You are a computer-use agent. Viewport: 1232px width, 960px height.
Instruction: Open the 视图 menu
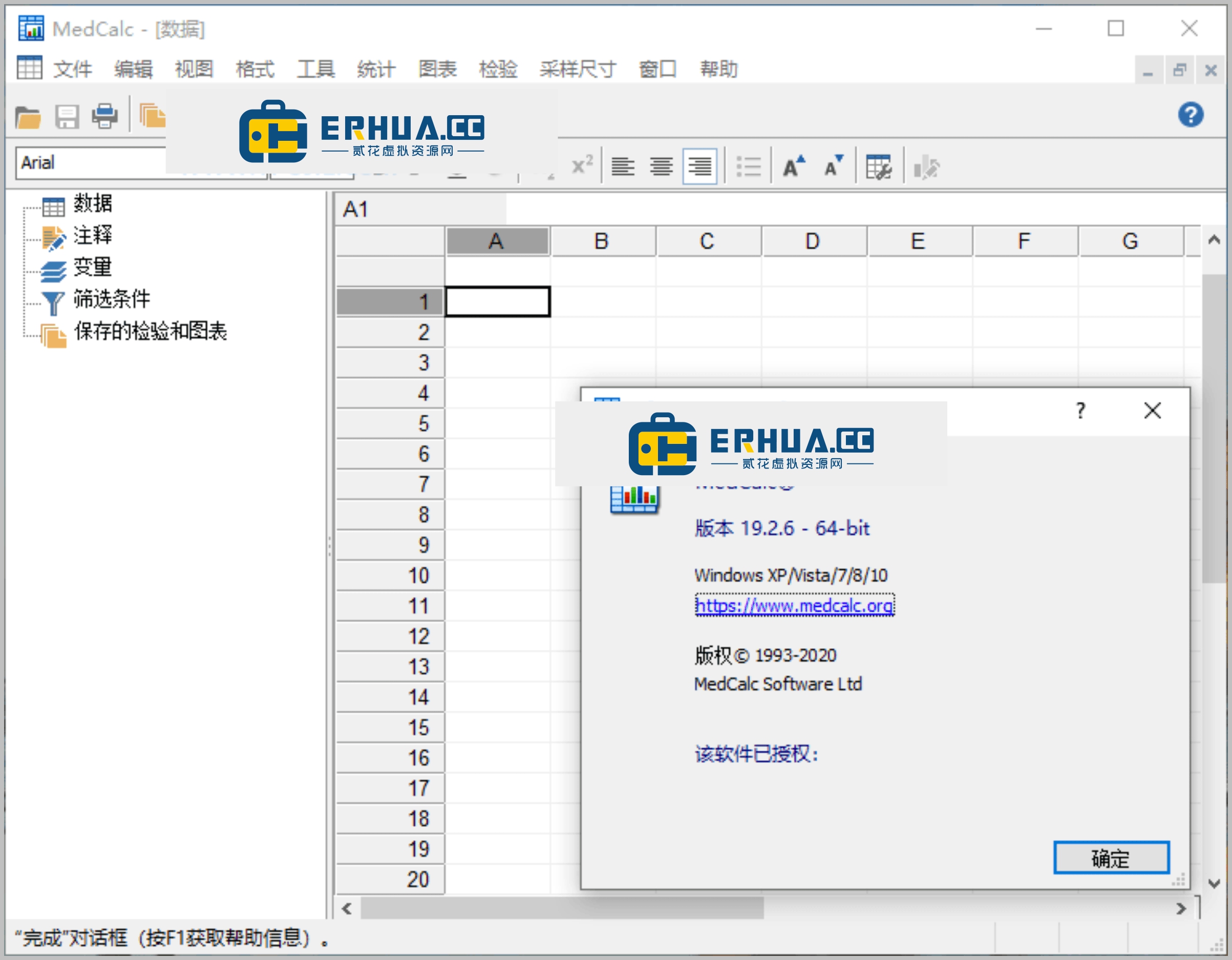194,70
